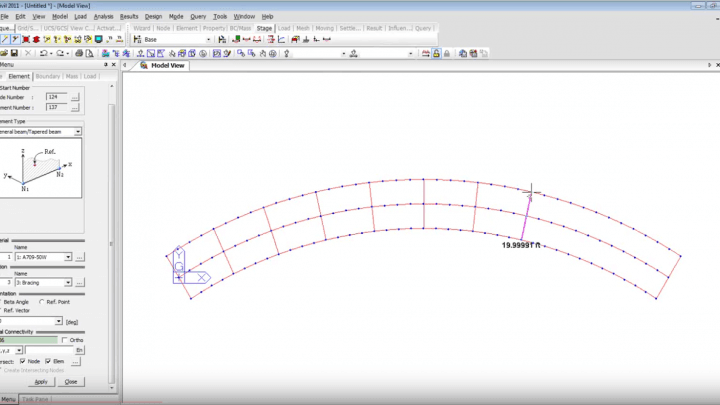Open the Element Type dropdown

click(78, 132)
